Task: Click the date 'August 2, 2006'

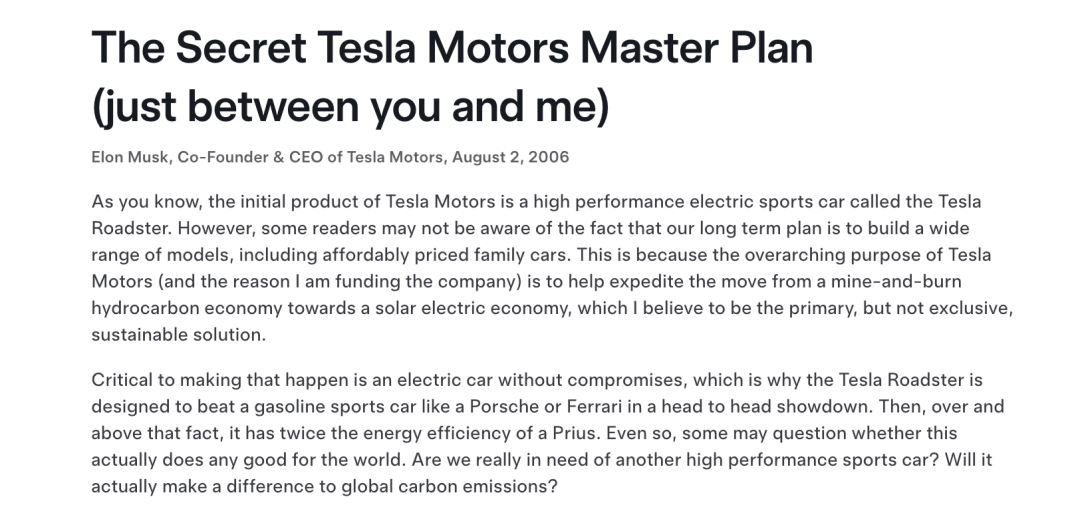Action: tap(510, 157)
